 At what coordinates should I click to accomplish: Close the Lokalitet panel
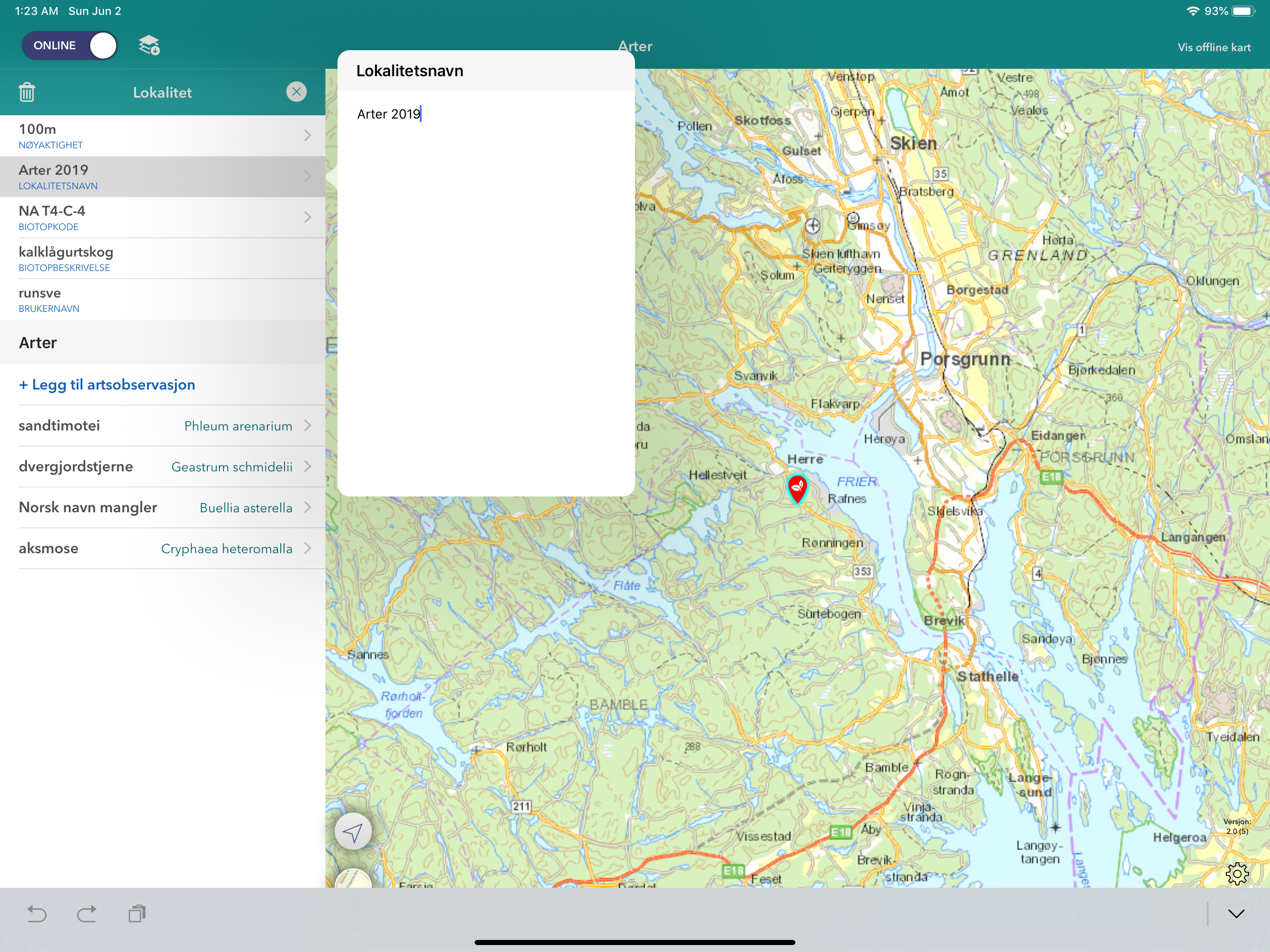pos(296,92)
